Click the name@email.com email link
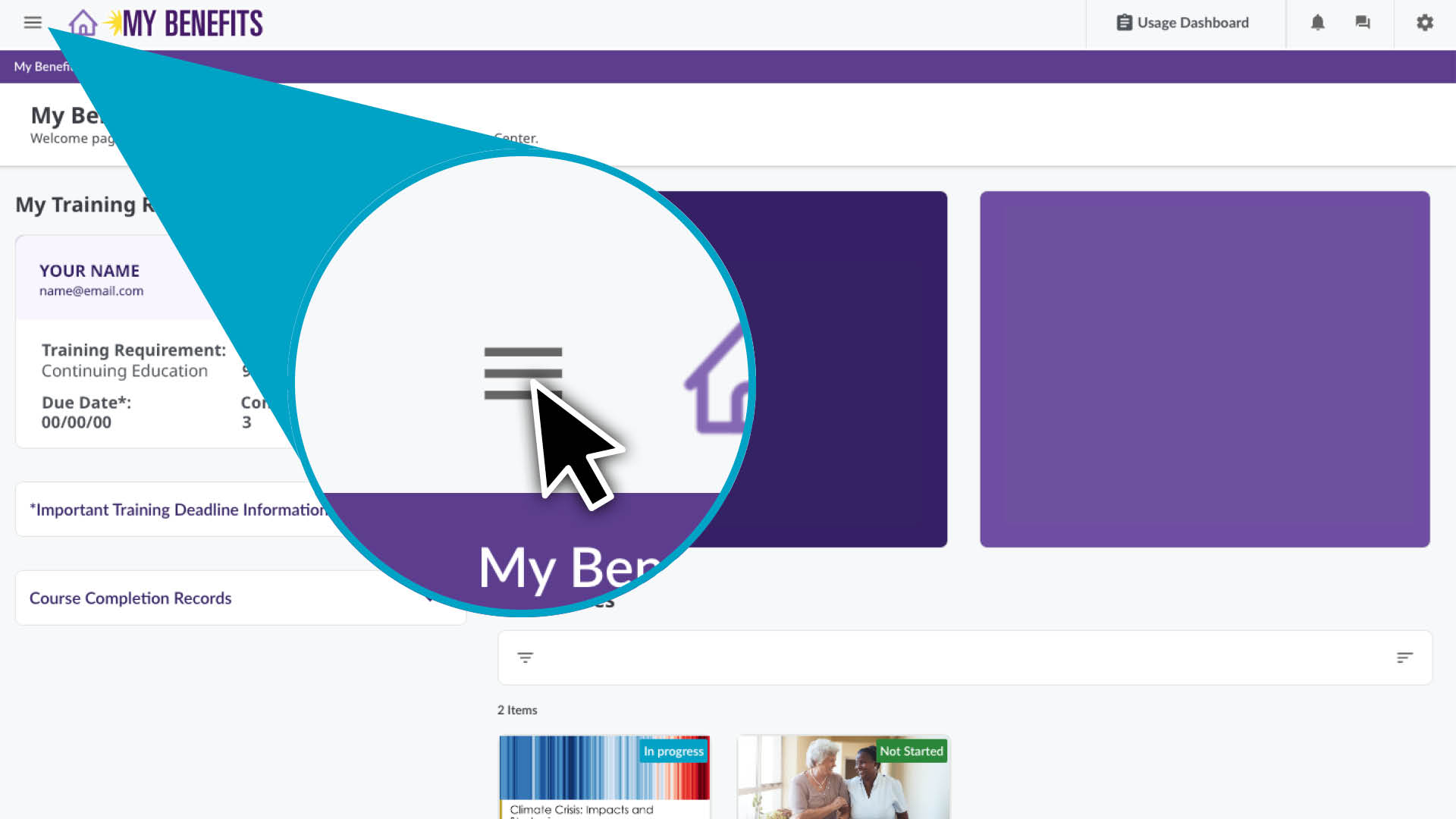Viewport: 1456px width, 819px height. click(92, 290)
